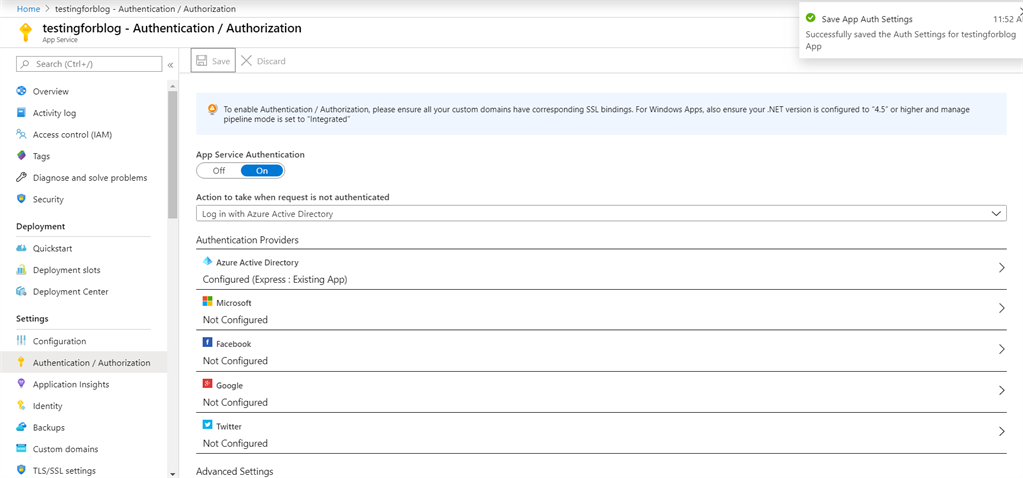This screenshot has height=478, width=1023.
Task: Switch App Service Authentication to Off
Action: [x=219, y=171]
